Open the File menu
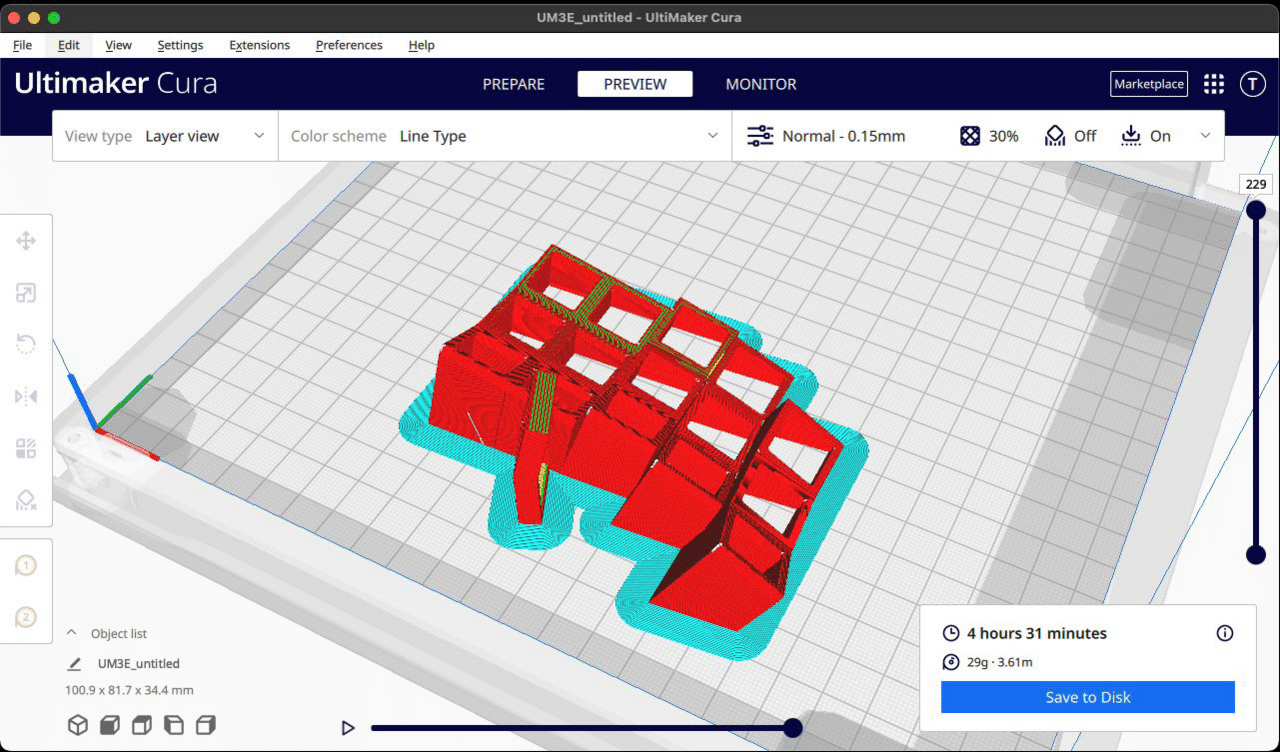Viewport: 1280px width, 752px height. tap(22, 45)
